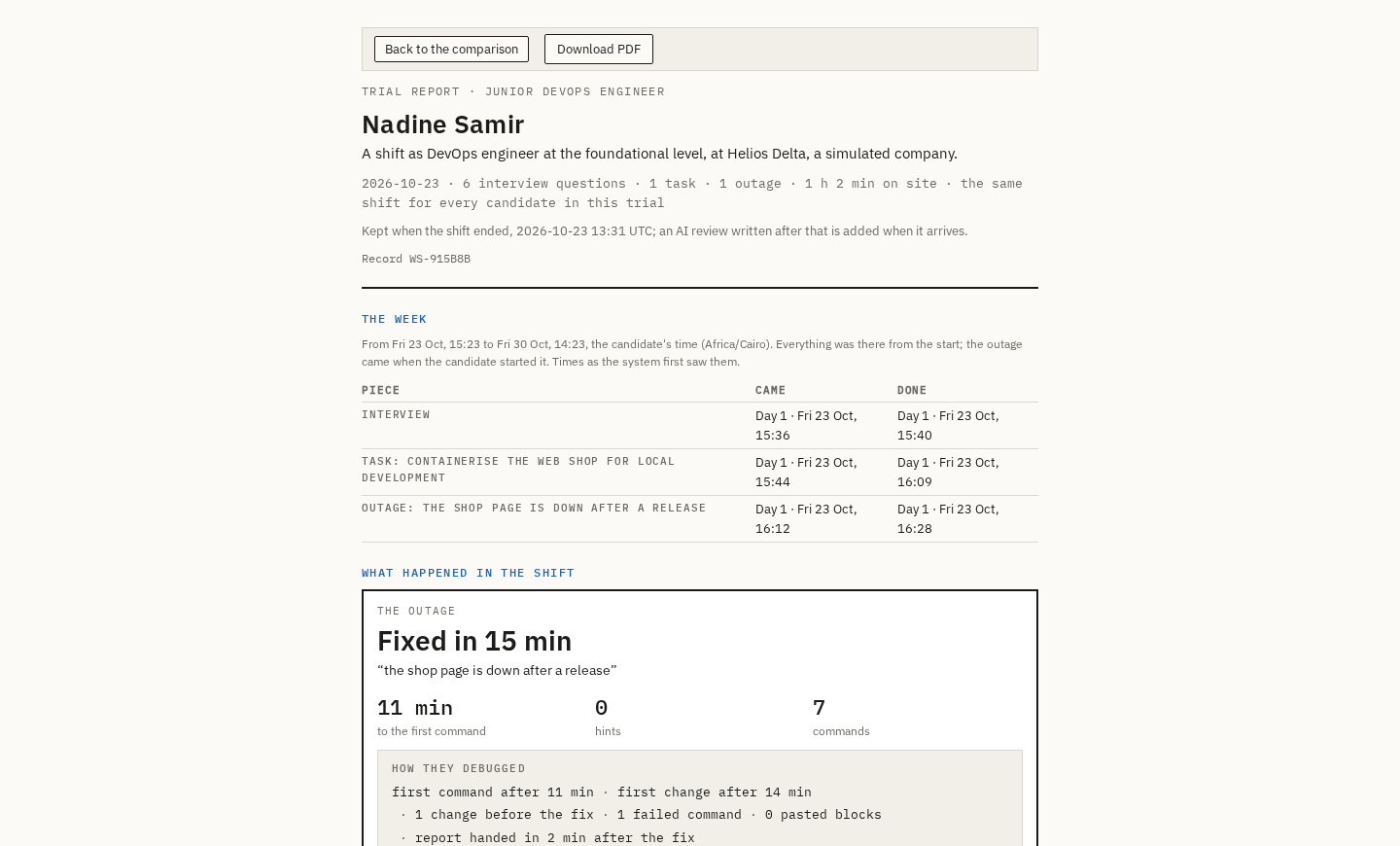Click the 7 commands stat
The height and width of the screenshot is (846, 1400).
[841, 717]
